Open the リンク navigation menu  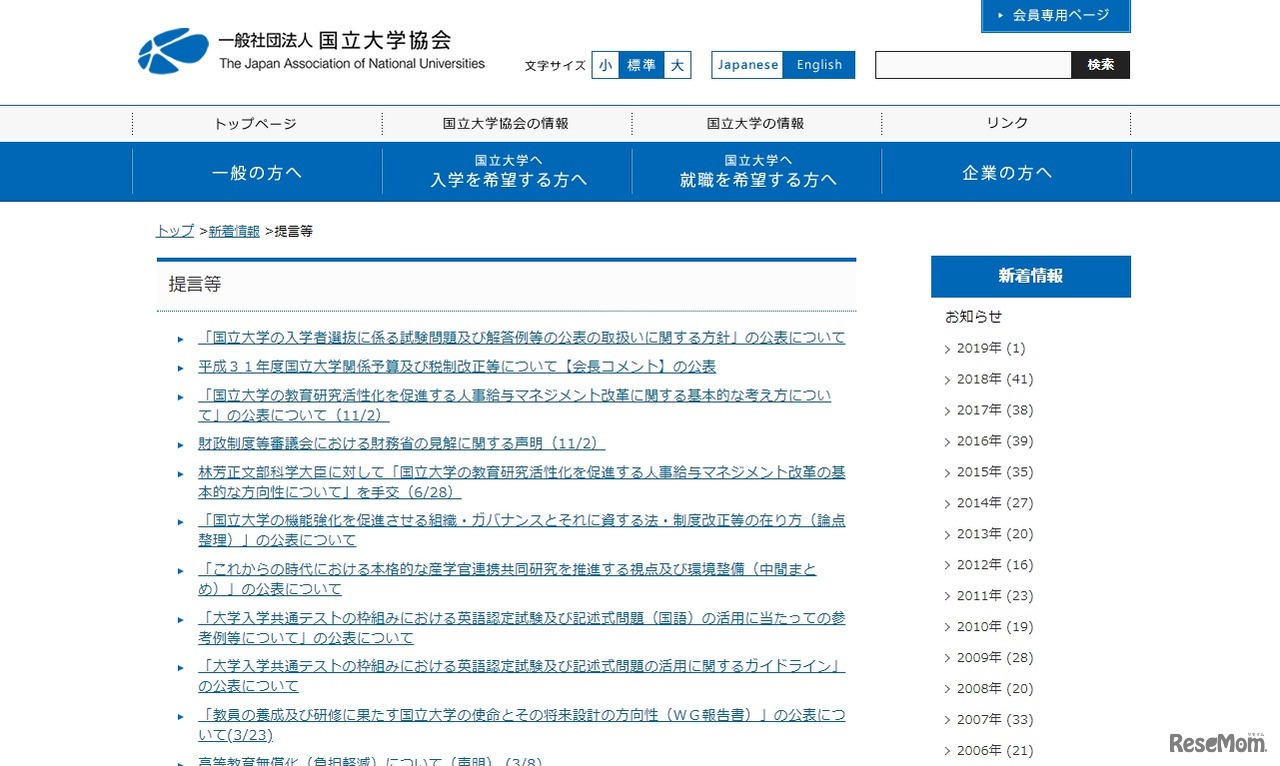pyautogui.click(x=1006, y=123)
